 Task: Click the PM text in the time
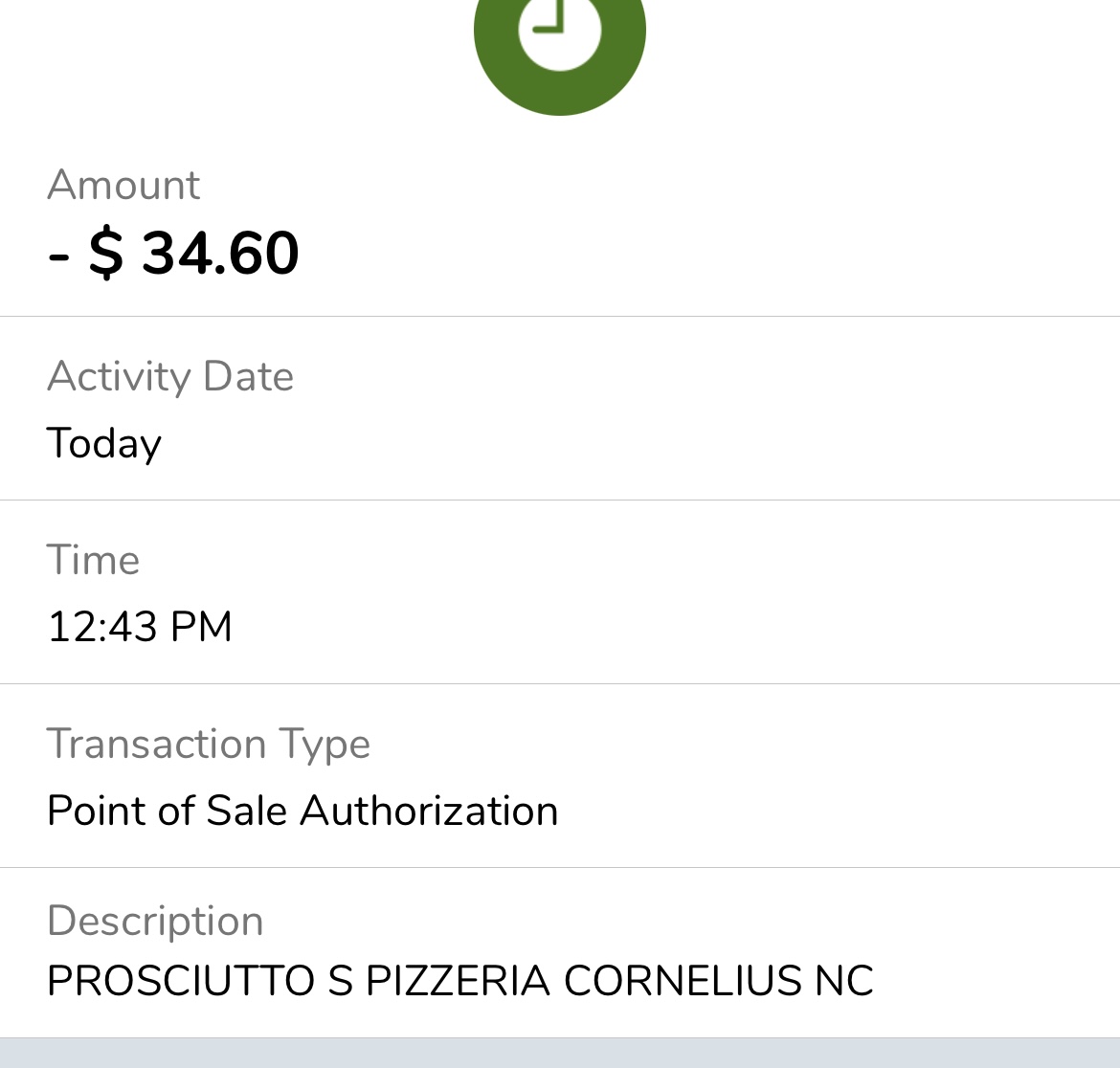(201, 628)
